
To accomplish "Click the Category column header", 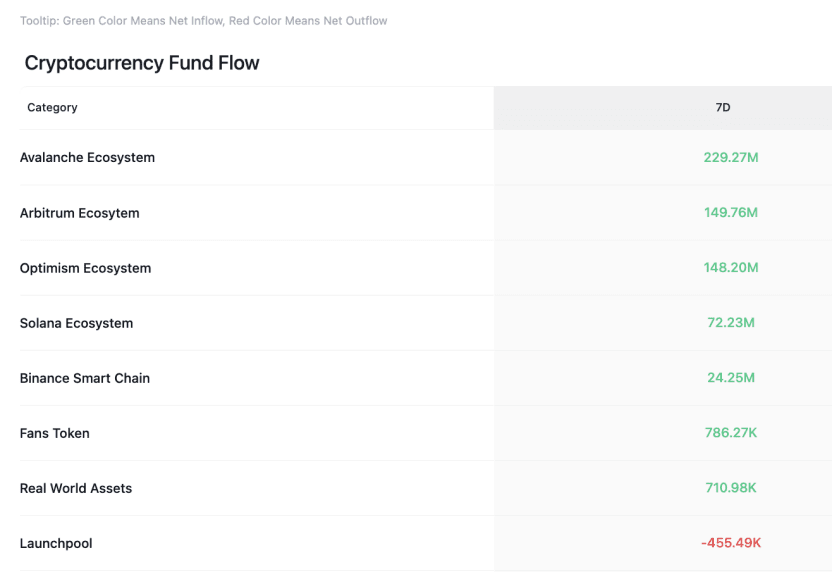I will (52, 107).
